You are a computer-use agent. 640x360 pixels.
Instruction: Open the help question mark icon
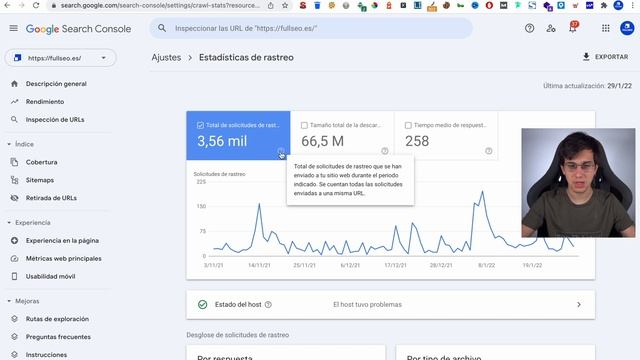coord(529,28)
